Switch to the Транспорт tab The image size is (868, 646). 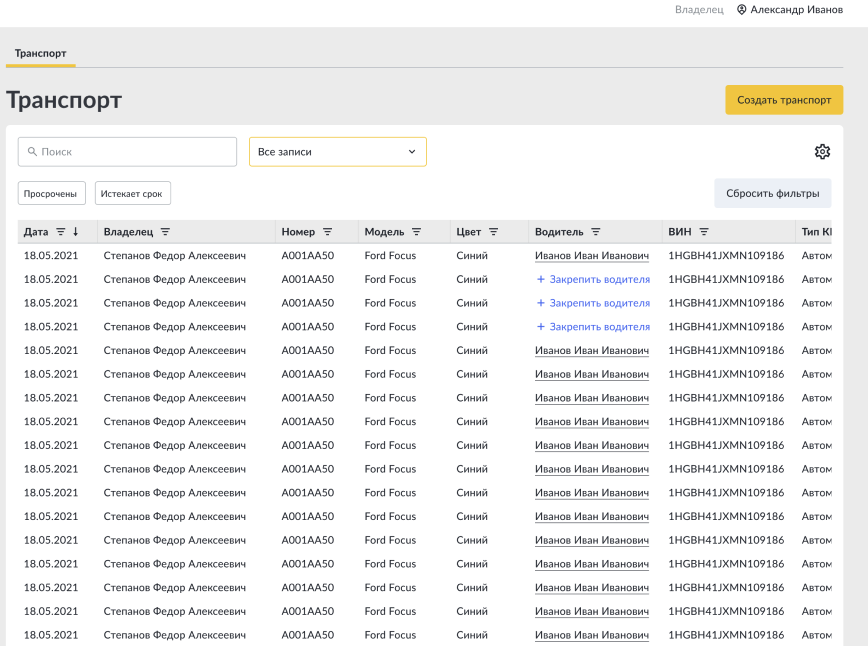[x=40, y=53]
